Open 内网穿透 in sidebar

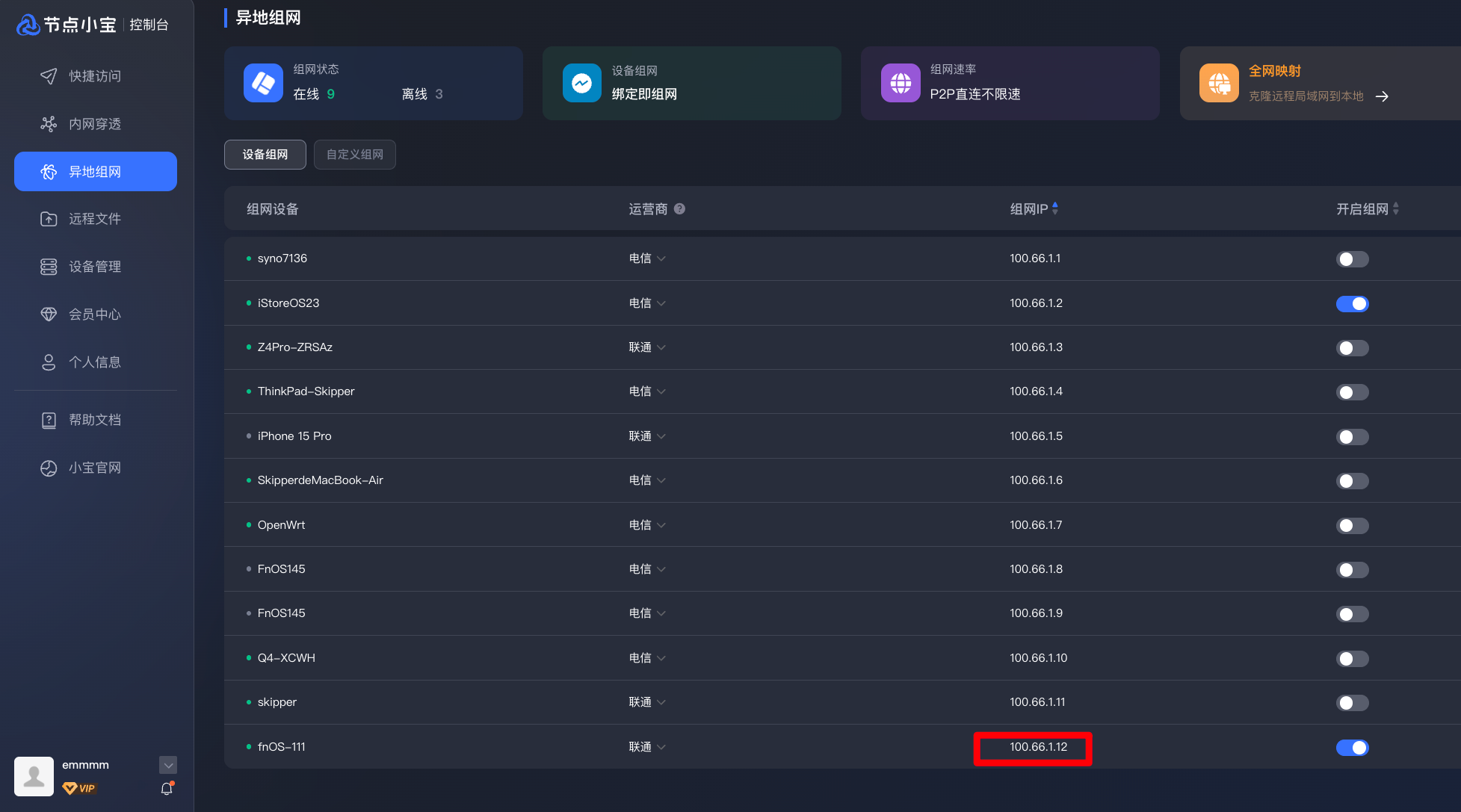point(95,124)
